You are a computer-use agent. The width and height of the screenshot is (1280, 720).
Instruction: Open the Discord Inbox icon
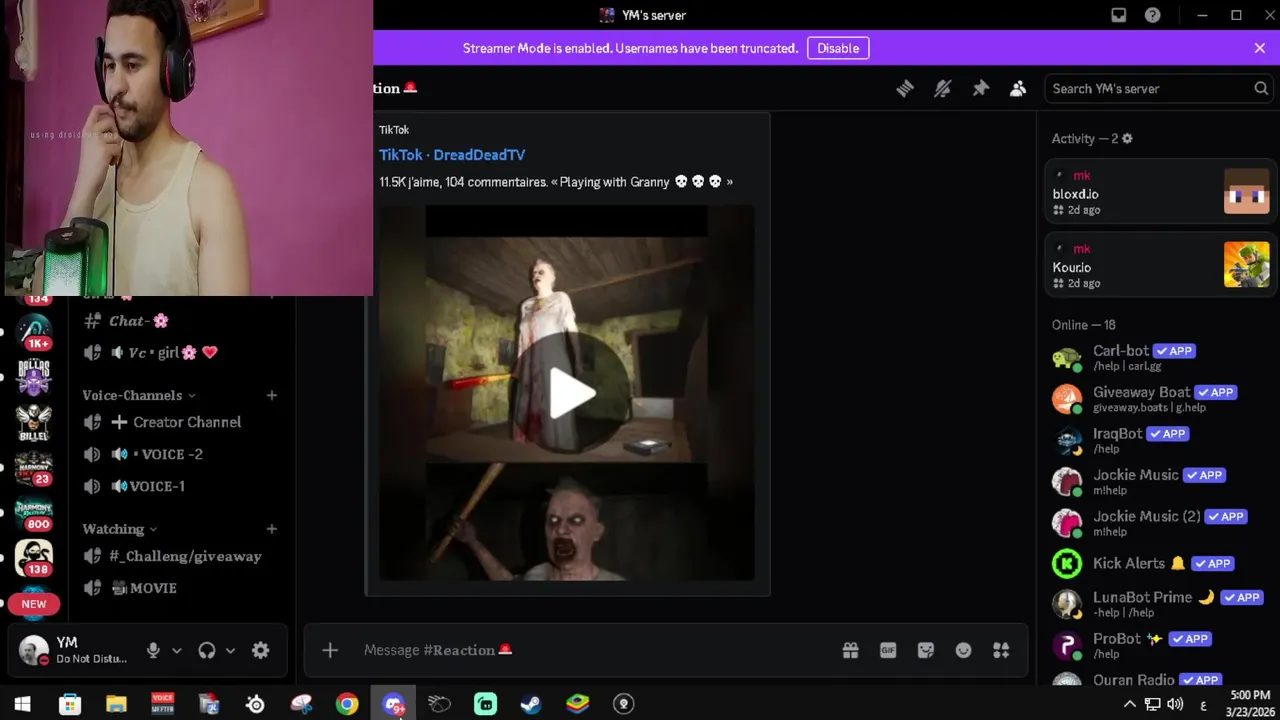[x=1119, y=15]
